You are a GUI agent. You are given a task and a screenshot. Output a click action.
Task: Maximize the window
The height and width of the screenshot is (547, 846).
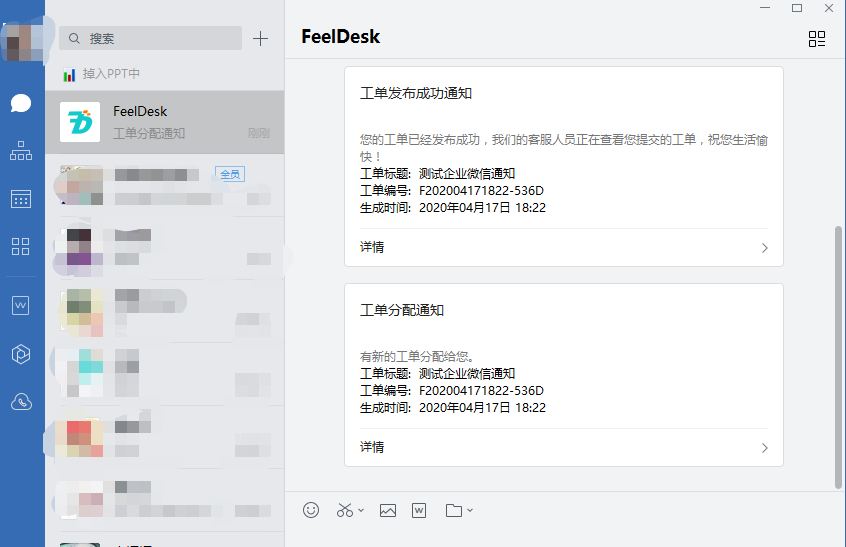pos(797,8)
